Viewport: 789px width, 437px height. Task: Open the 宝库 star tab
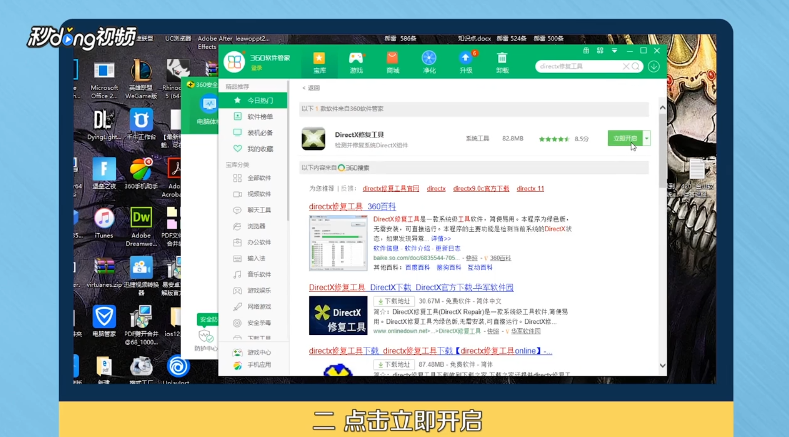319,62
